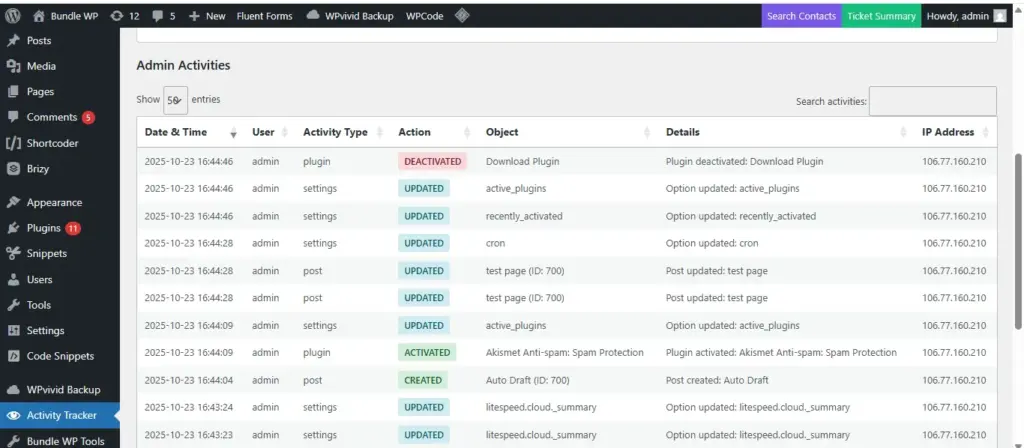Sort table by Object column
This screenshot has width=1024, height=448.
pos(568,132)
